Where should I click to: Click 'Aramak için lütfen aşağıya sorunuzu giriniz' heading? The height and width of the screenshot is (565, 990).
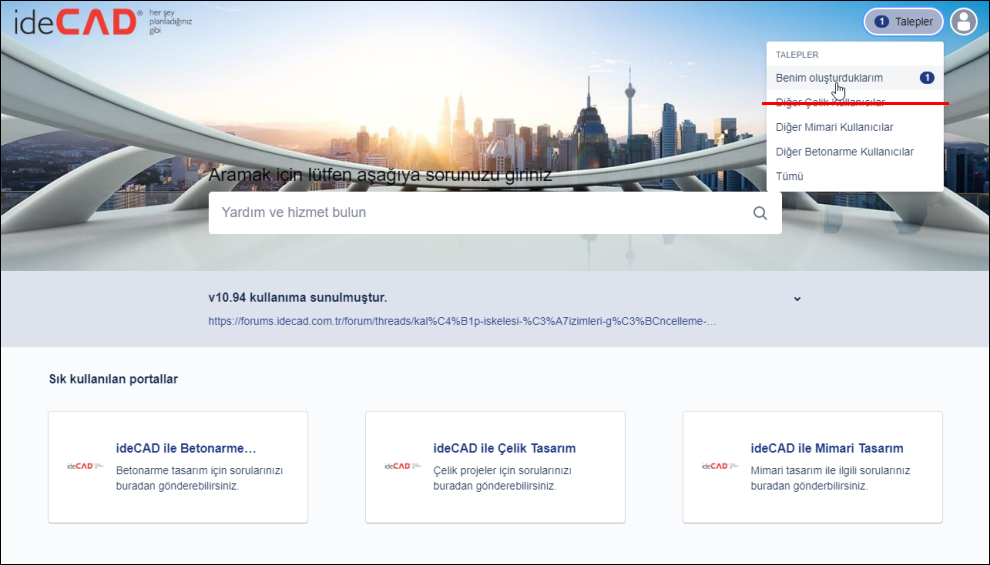[380, 175]
